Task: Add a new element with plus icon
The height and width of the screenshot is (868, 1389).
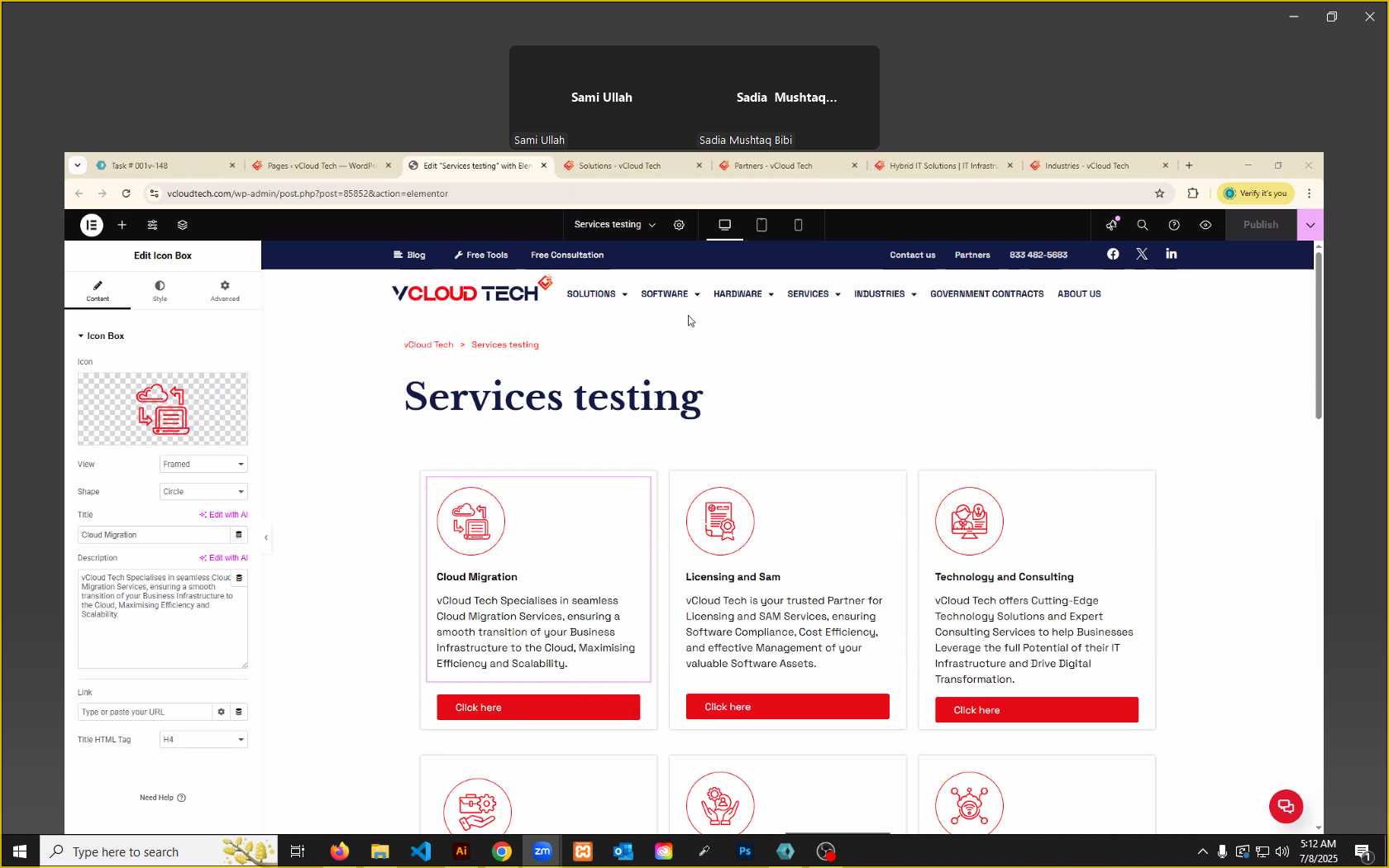Action: pyautogui.click(x=122, y=225)
